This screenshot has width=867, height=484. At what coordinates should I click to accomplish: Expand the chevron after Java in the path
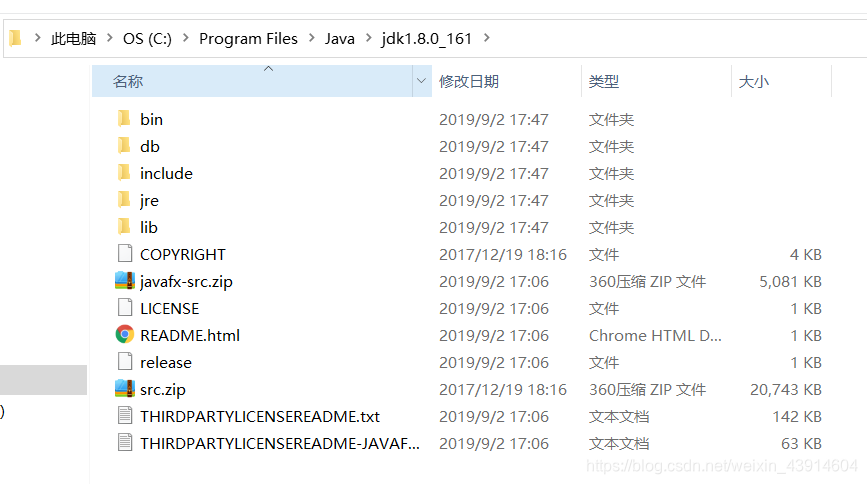tap(368, 38)
